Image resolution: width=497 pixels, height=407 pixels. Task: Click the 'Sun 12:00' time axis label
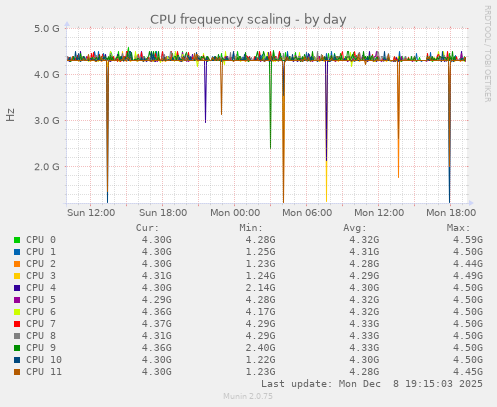[x=91, y=213]
